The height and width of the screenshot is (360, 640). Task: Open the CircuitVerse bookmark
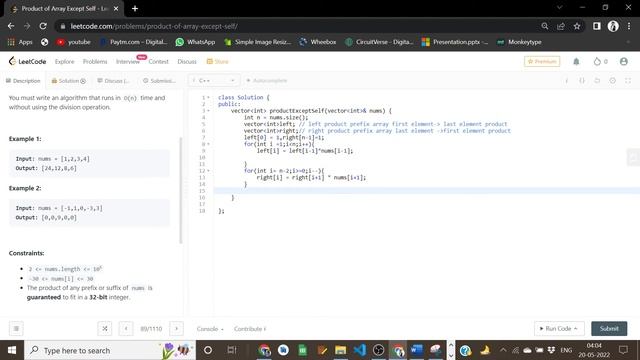click(x=379, y=42)
